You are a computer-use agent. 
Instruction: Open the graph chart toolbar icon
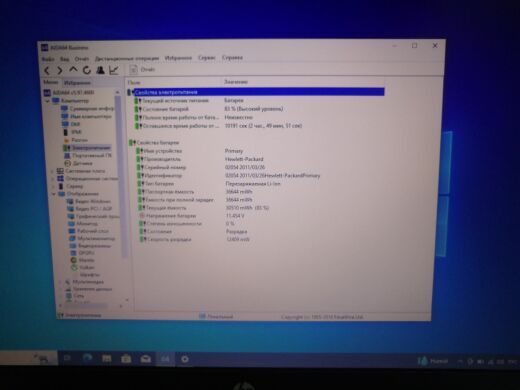point(114,70)
